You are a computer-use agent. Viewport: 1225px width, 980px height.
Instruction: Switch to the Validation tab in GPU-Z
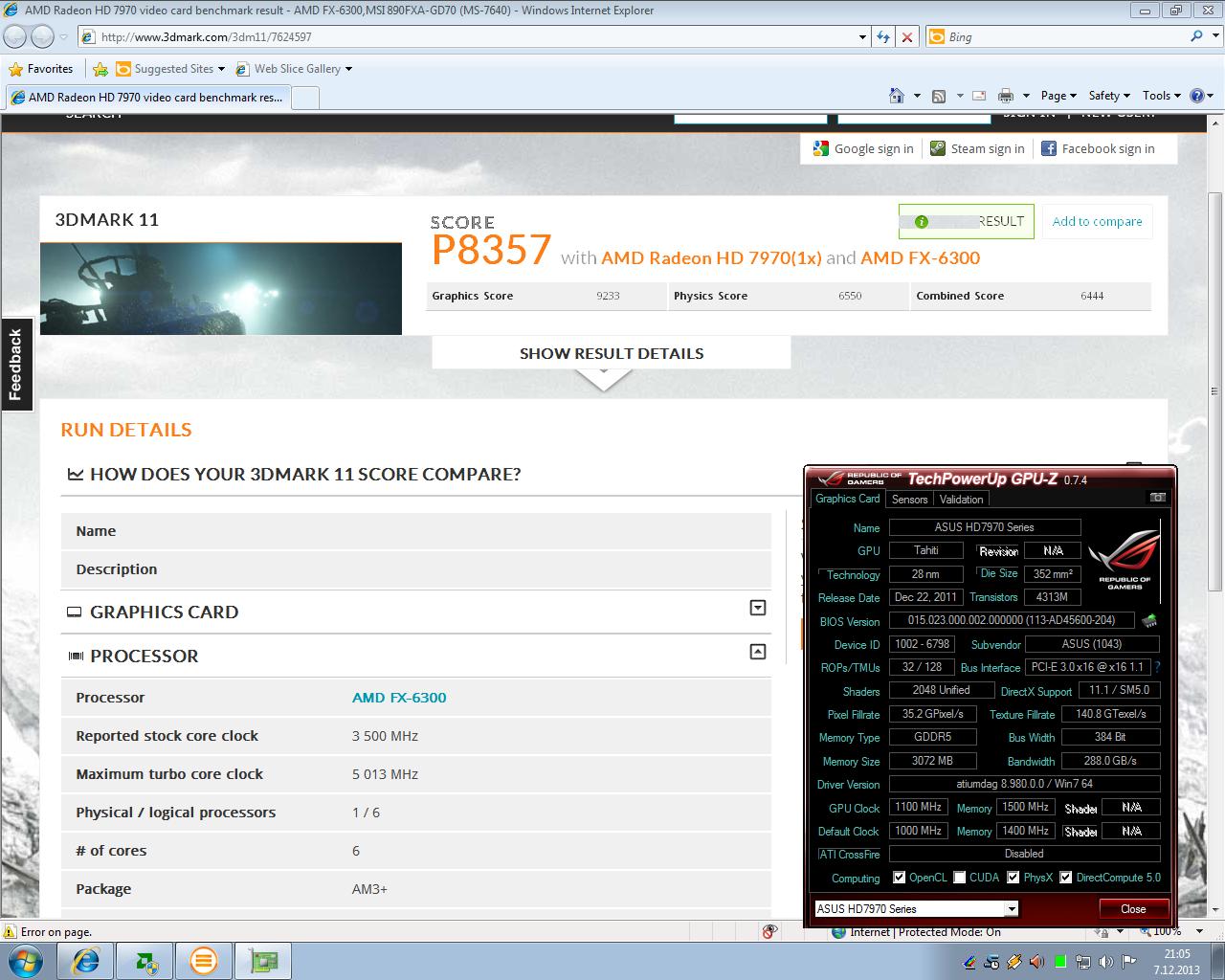[x=961, y=499]
